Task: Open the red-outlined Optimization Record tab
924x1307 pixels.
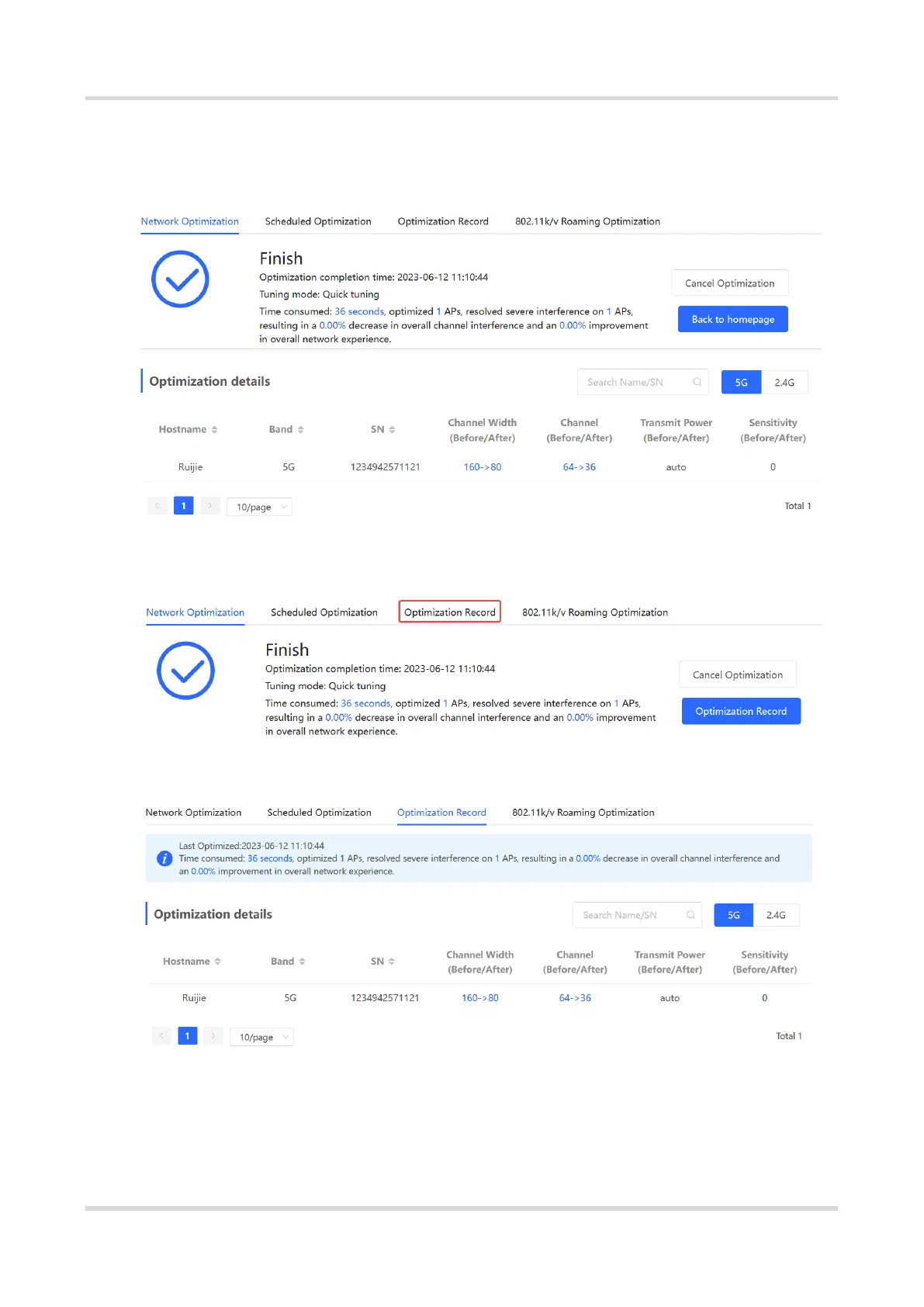Action: coord(450,612)
